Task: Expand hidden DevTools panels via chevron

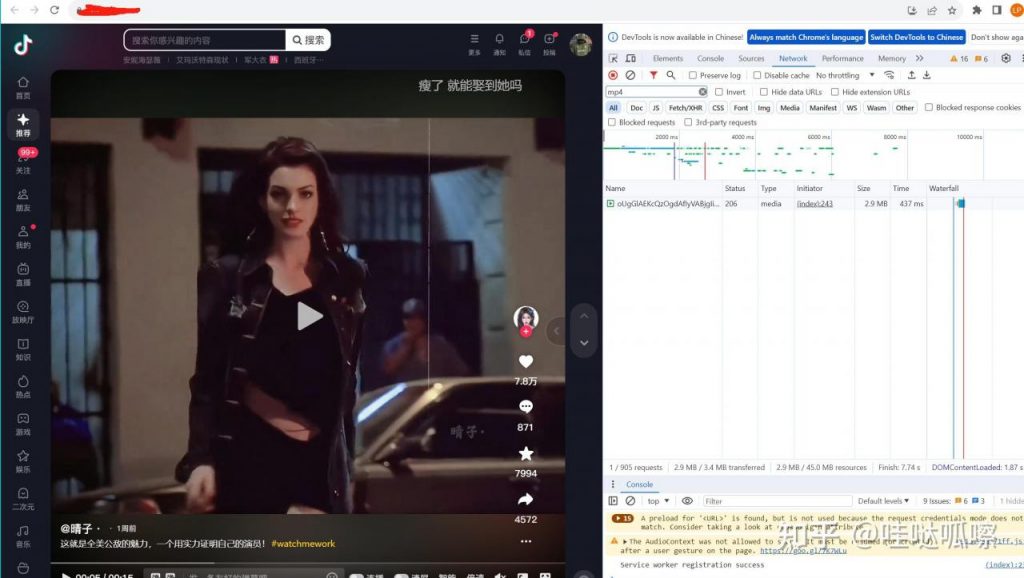Action: point(920,58)
